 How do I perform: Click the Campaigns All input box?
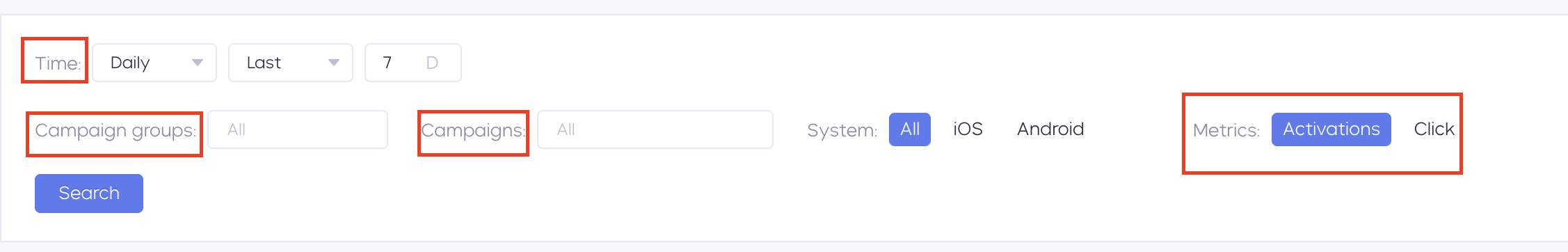pyautogui.click(x=655, y=129)
